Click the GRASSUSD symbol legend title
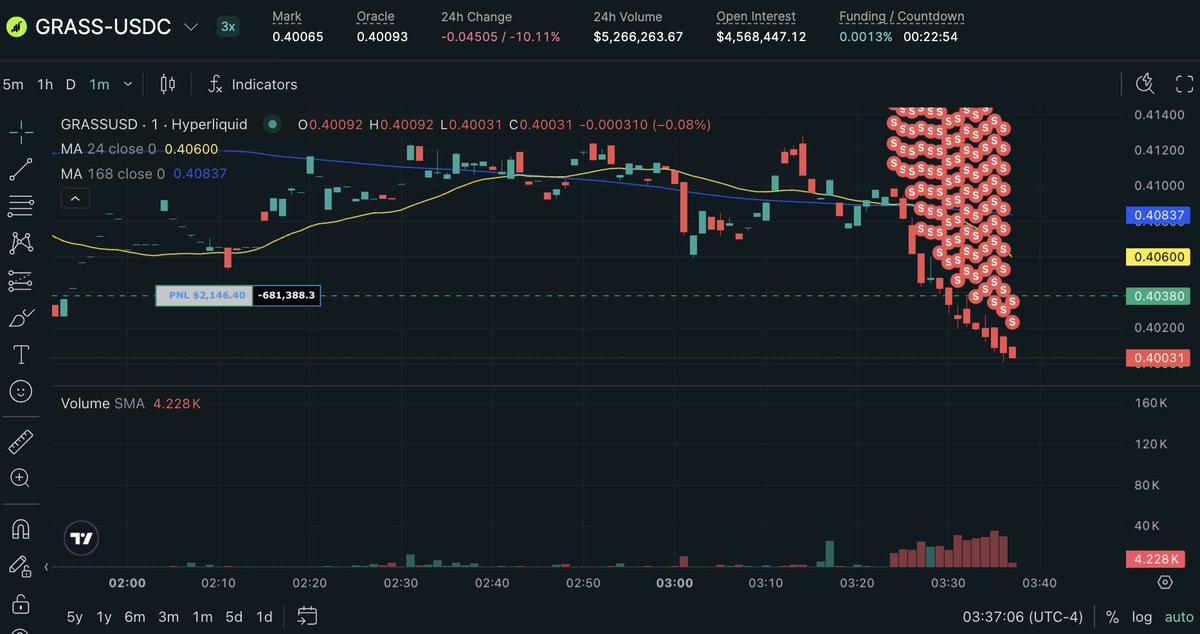 pos(155,125)
